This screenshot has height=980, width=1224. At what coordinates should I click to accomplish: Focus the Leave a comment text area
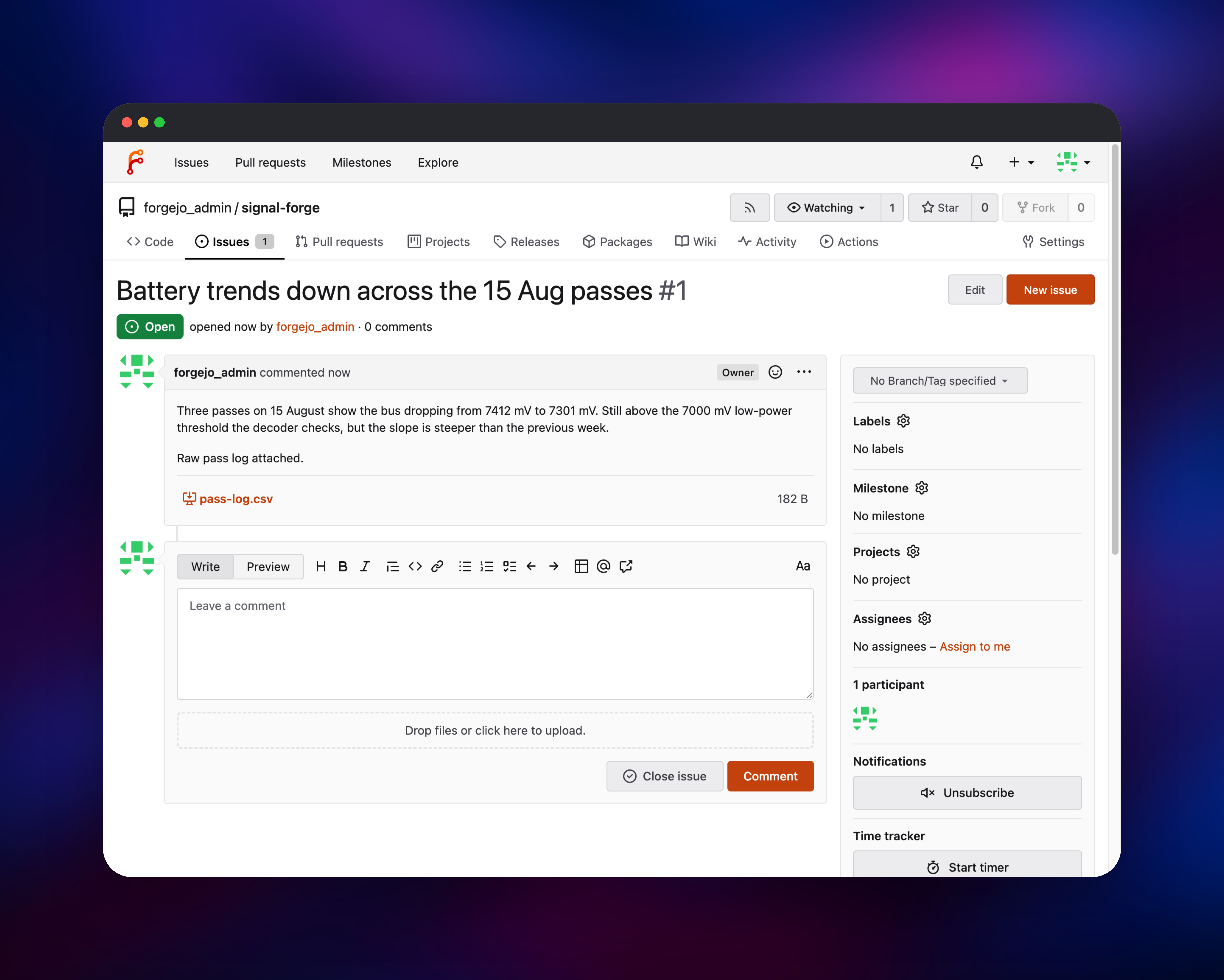click(x=495, y=644)
